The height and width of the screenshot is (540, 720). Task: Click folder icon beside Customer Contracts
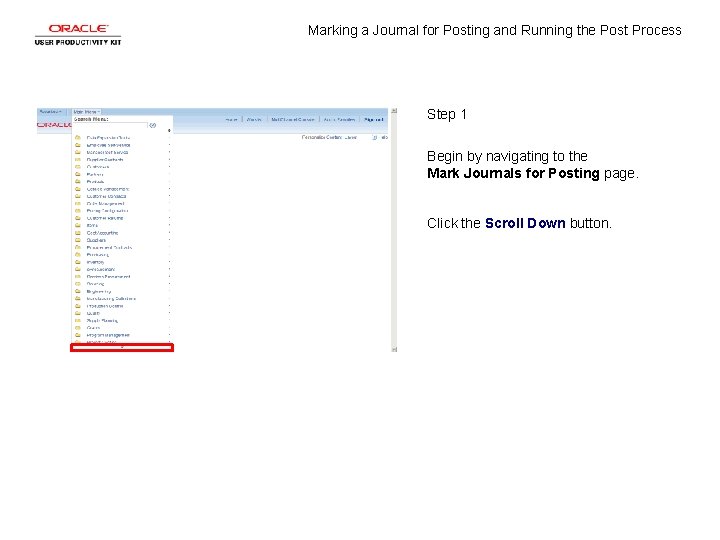78,196
